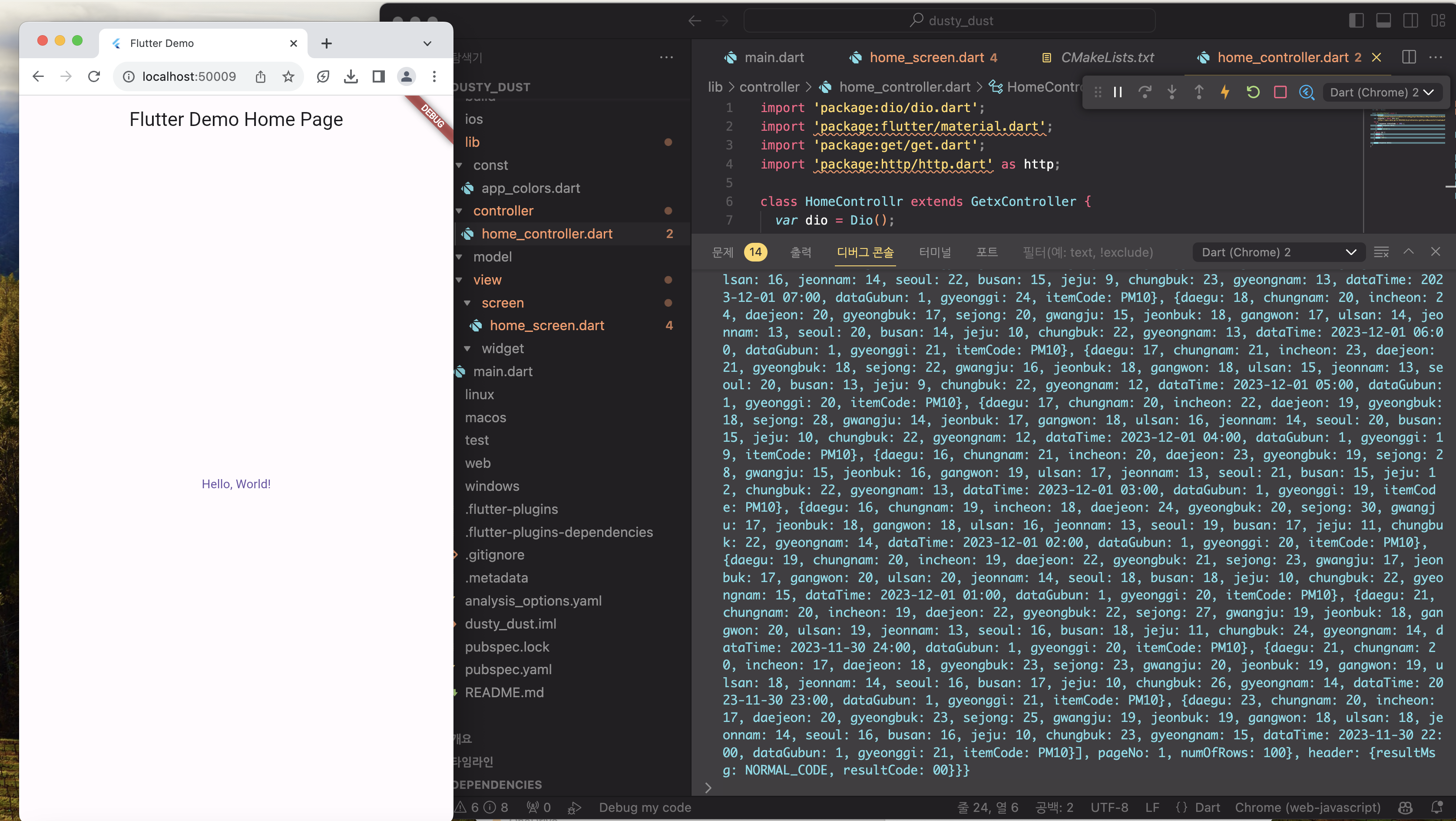Click the split editor icon
The width and height of the screenshot is (1456, 821).
click(x=1409, y=57)
